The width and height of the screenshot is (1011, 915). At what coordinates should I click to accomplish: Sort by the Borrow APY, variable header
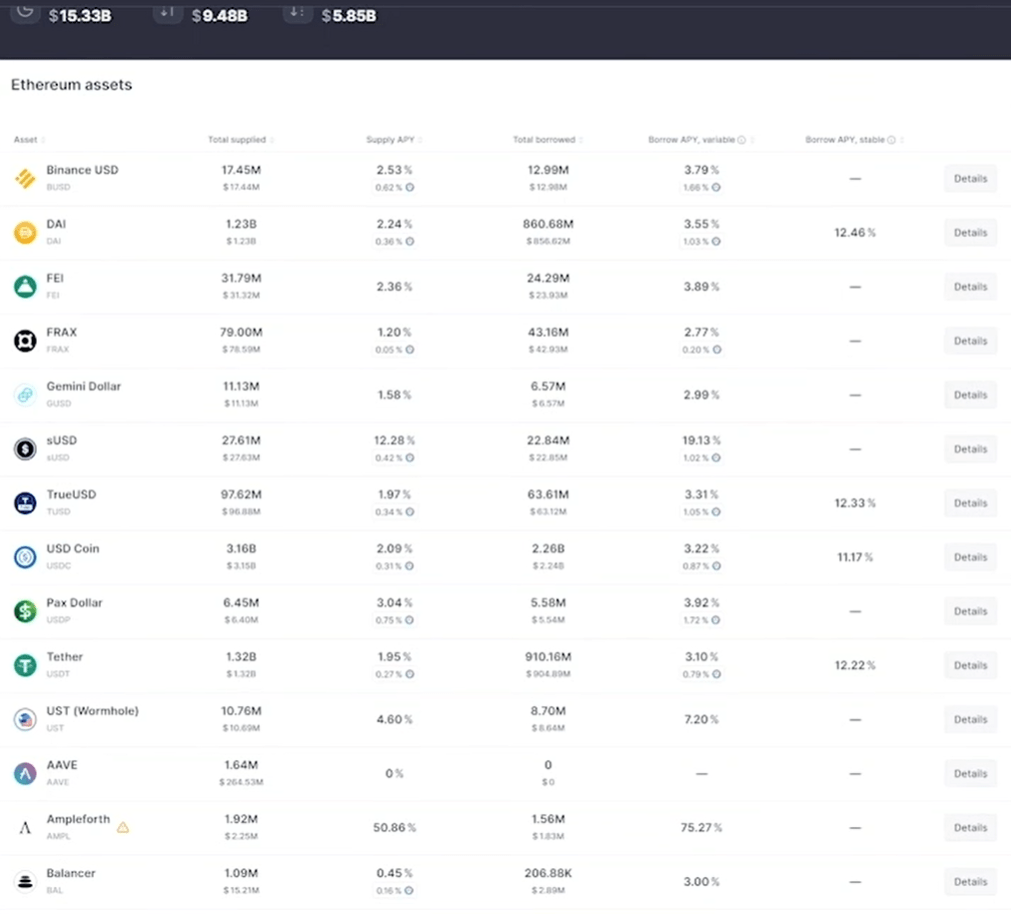701,140
